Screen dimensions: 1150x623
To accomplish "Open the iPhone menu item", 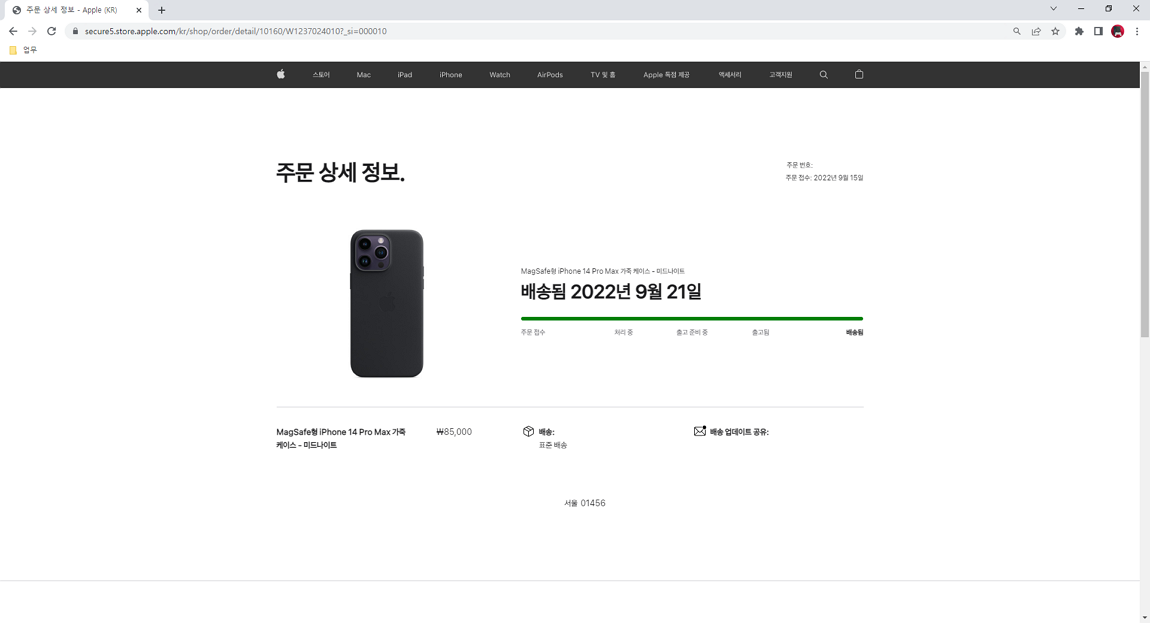I will coord(451,75).
